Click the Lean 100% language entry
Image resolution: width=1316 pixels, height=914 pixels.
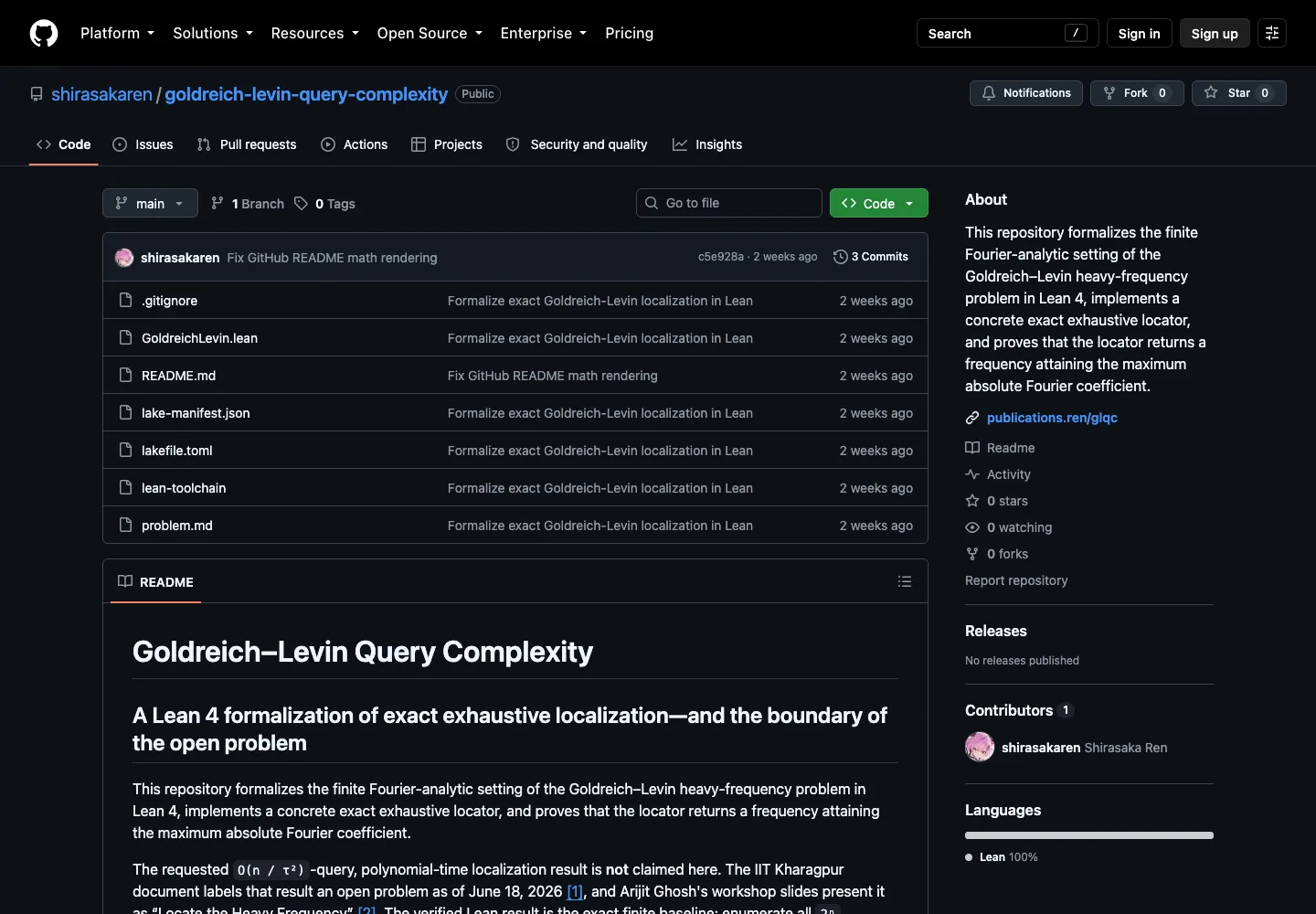[1002, 857]
